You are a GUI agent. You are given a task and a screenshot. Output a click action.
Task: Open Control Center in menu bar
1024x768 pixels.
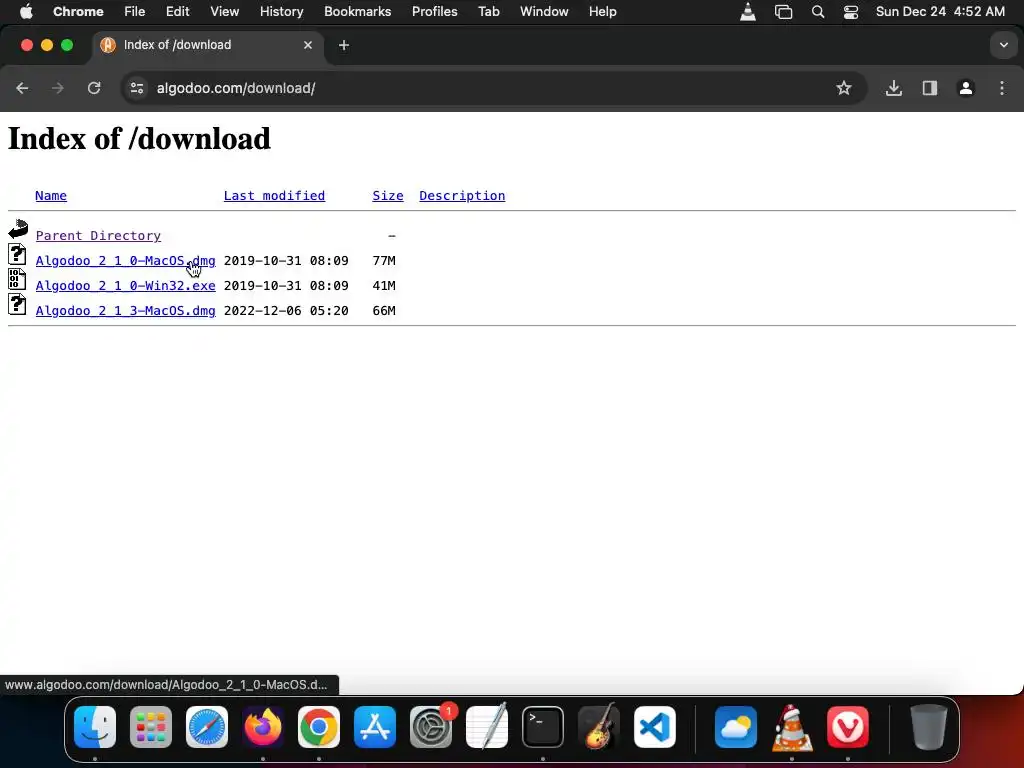pyautogui.click(x=851, y=12)
